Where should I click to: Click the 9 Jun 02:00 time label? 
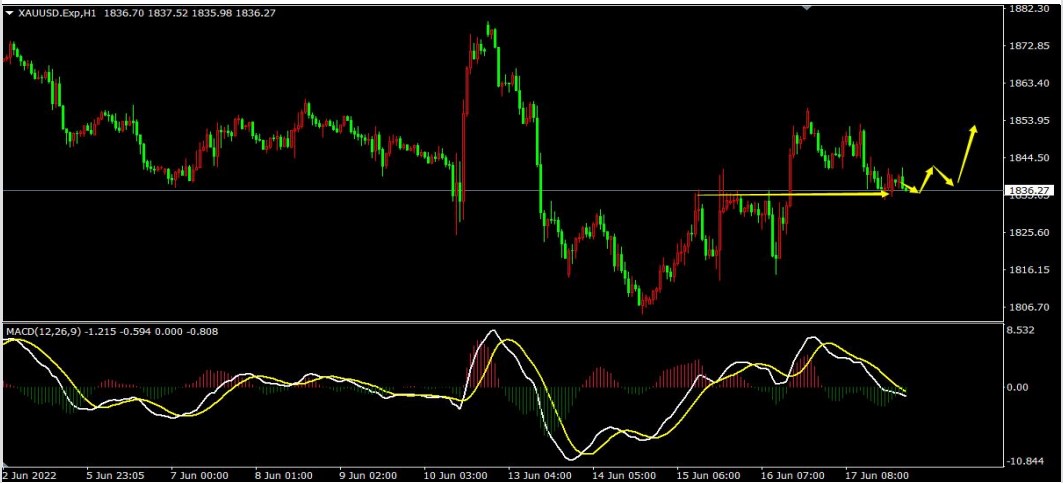click(369, 475)
